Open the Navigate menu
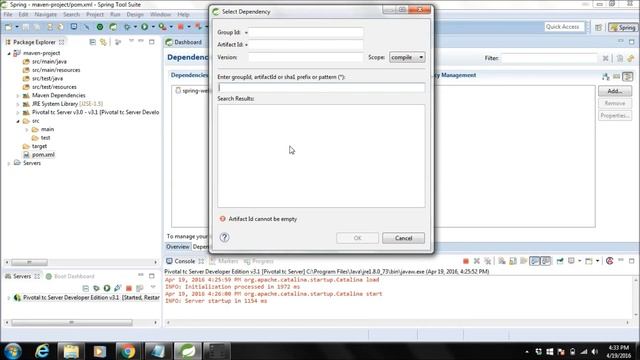This screenshot has width=640, height=360. tap(46, 14)
